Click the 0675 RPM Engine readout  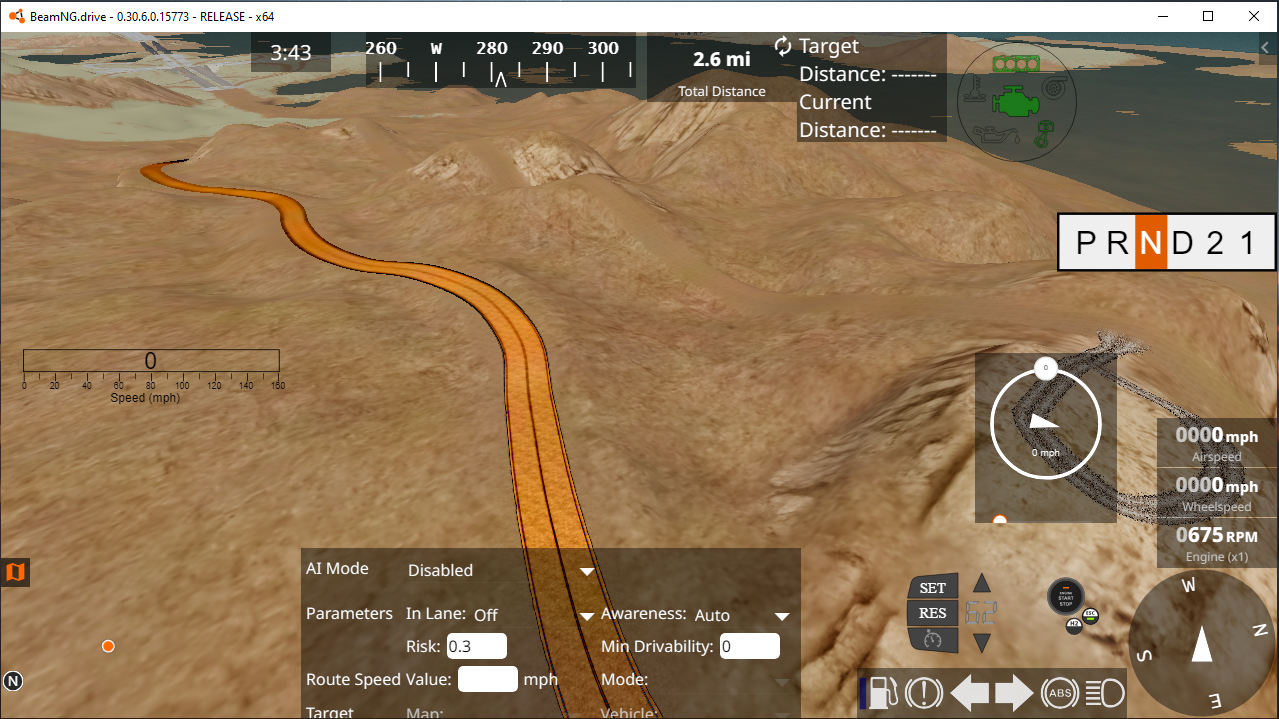point(1217,544)
